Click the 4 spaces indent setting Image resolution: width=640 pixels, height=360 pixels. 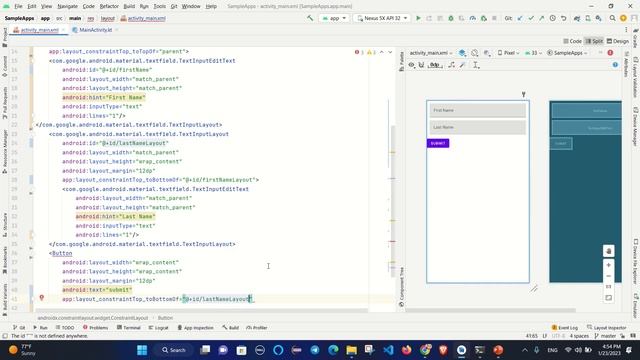point(579,336)
